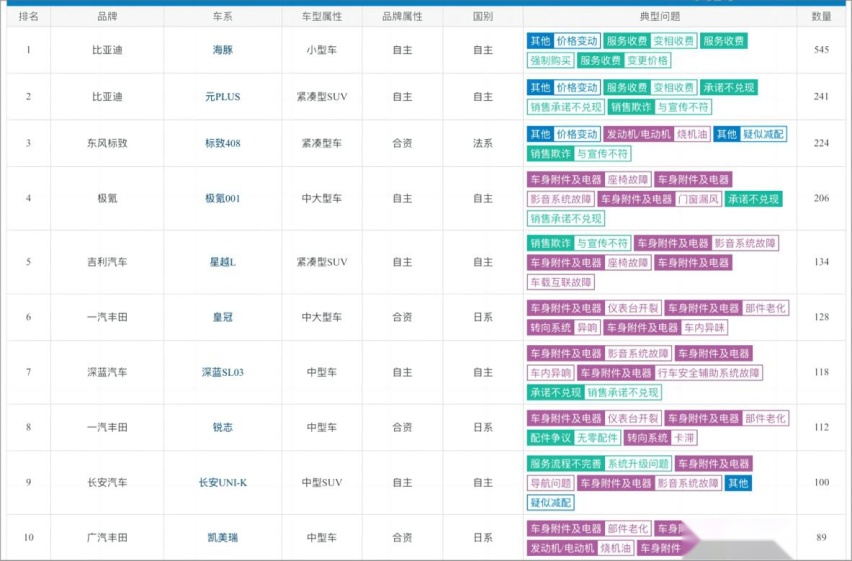Open the 长安UNI-K car series link

[223, 483]
